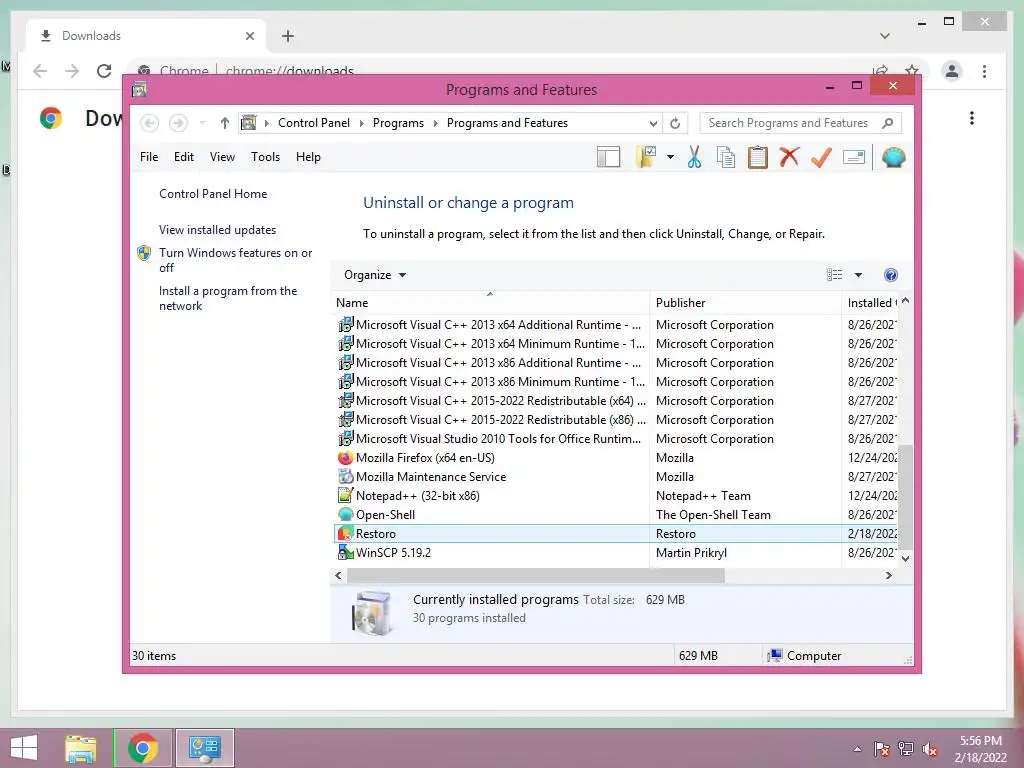Sort by the Publisher column header
Screen dimensions: 1024x768
point(745,303)
